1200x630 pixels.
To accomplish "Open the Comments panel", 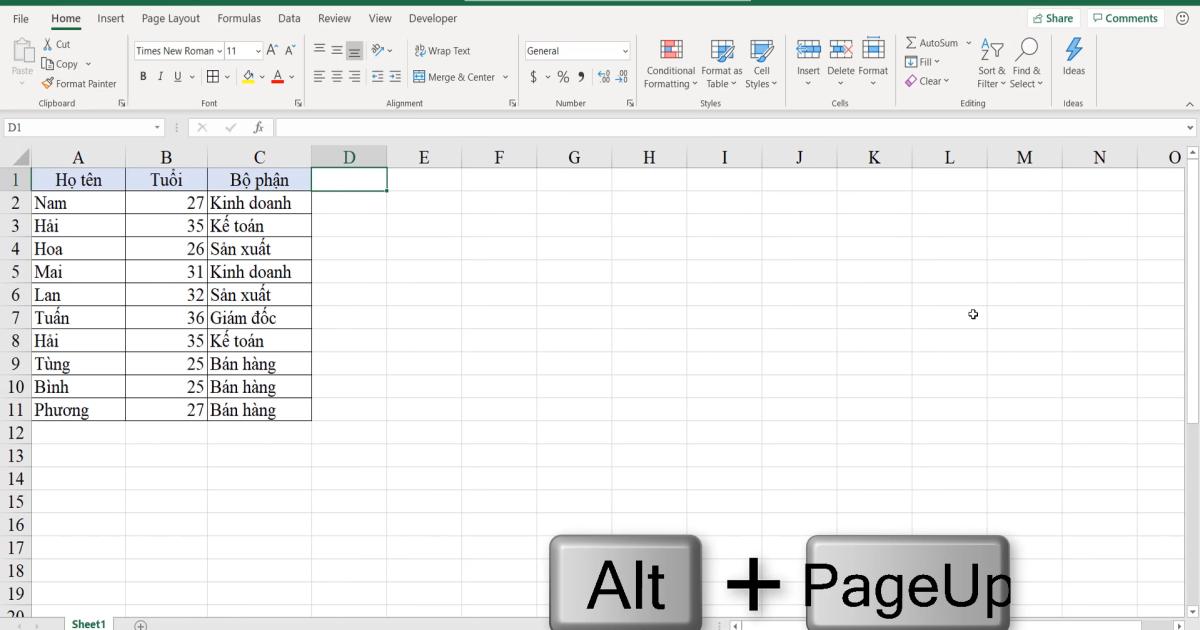I will click(1125, 17).
